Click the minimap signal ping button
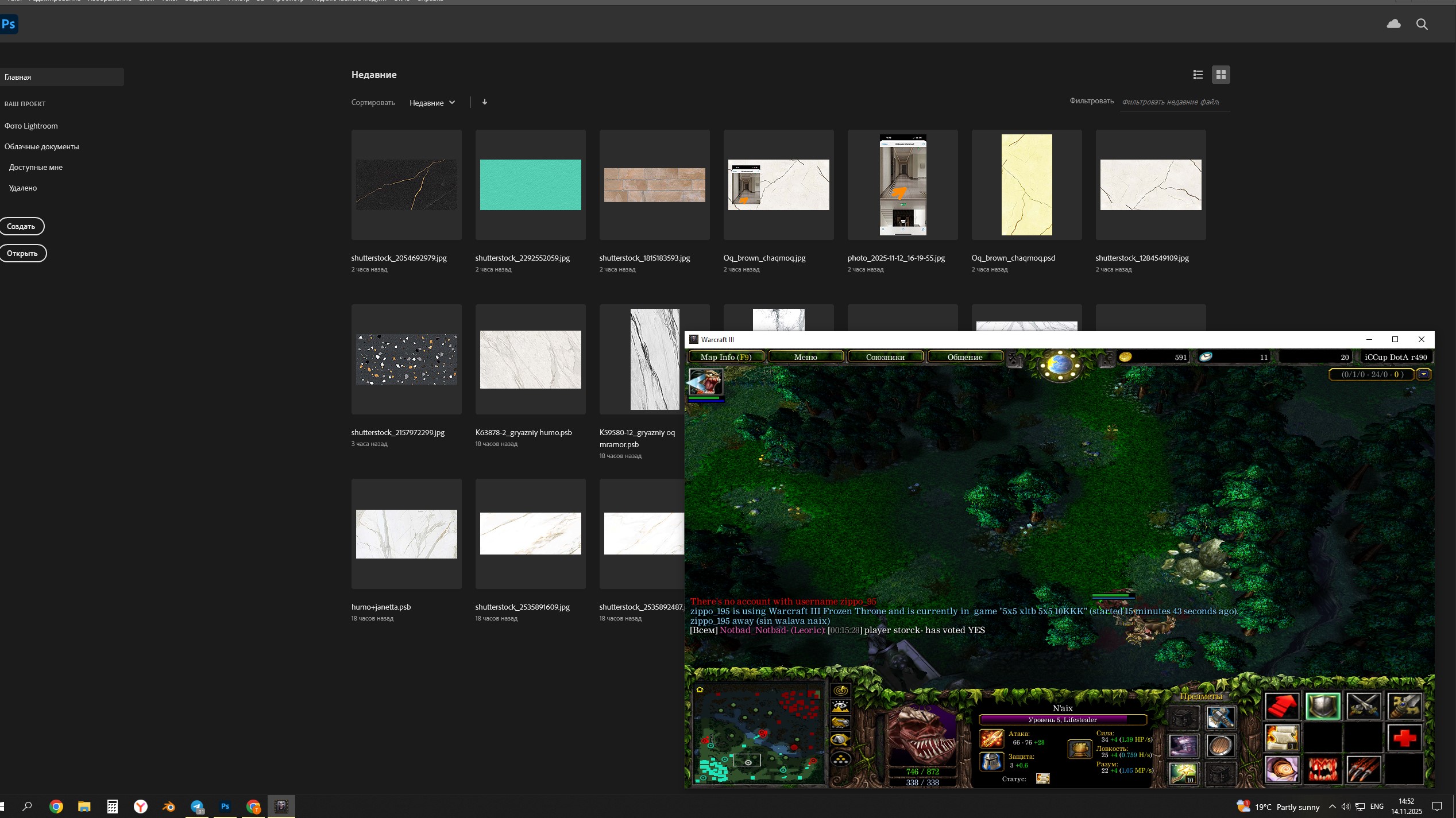The image size is (1456, 818). tap(840, 691)
